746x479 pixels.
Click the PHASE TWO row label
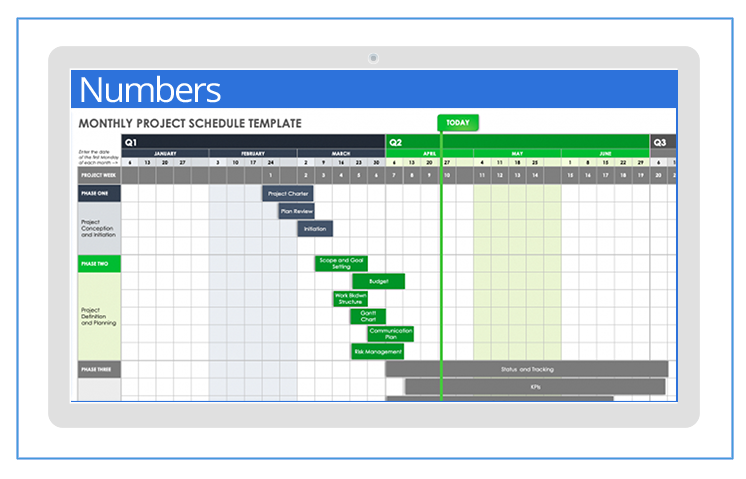[x=99, y=264]
